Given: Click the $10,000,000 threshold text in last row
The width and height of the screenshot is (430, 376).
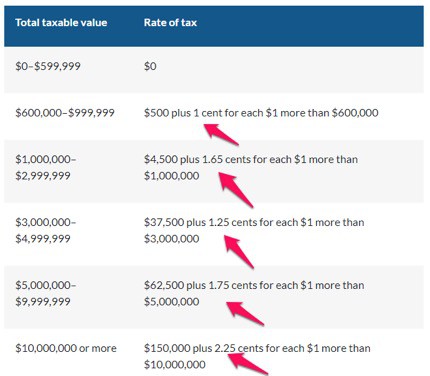Looking at the screenshot, I should pyautogui.click(x=175, y=365).
